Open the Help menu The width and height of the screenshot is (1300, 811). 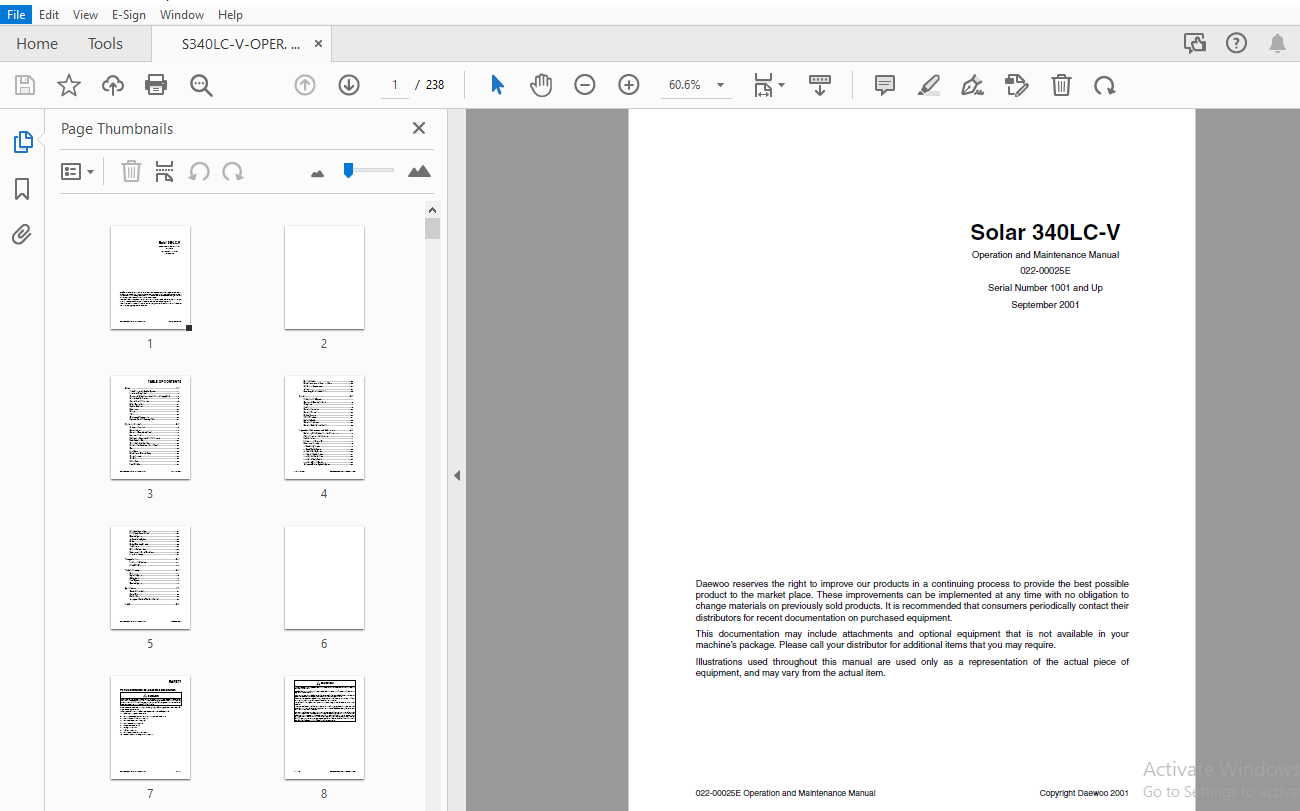click(x=230, y=15)
